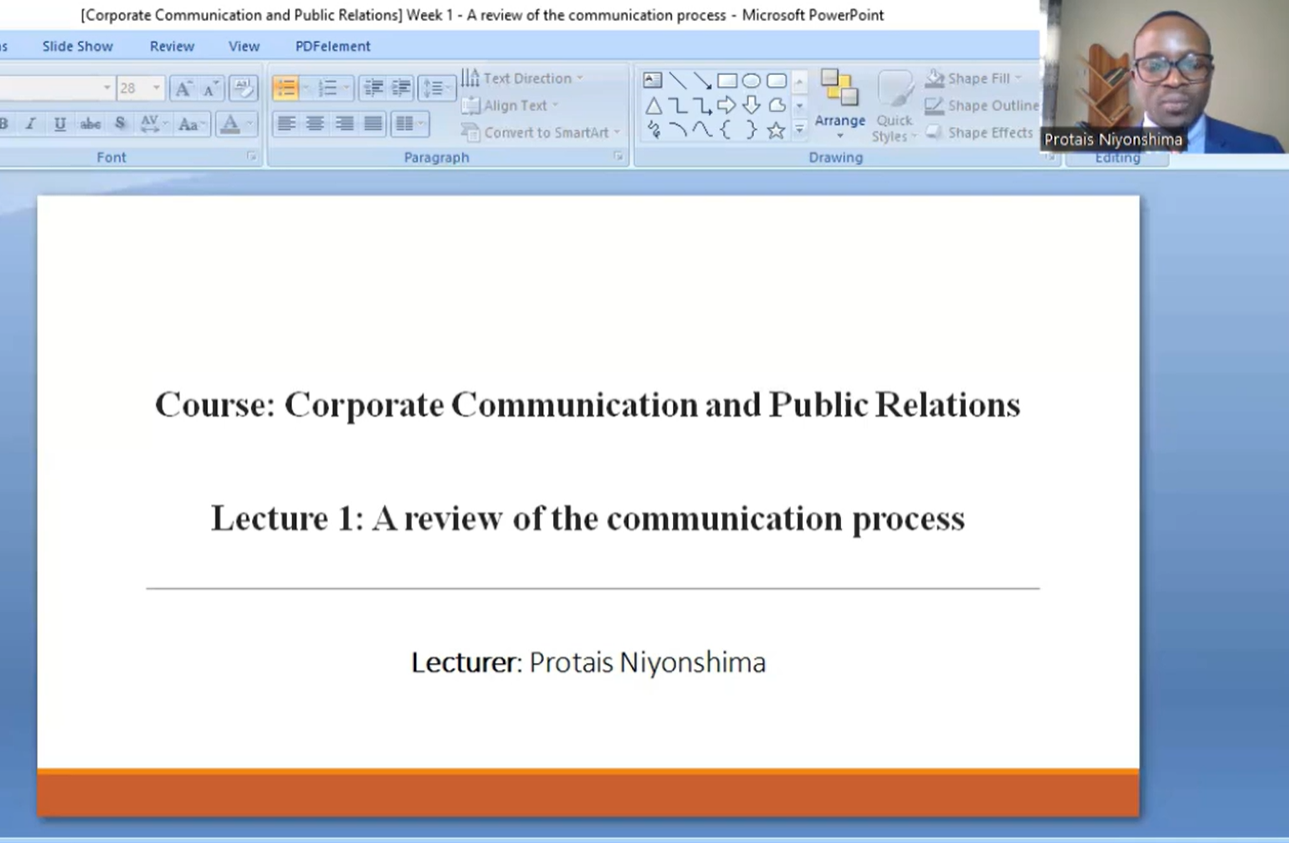Open Shape Effects options

(x=979, y=132)
